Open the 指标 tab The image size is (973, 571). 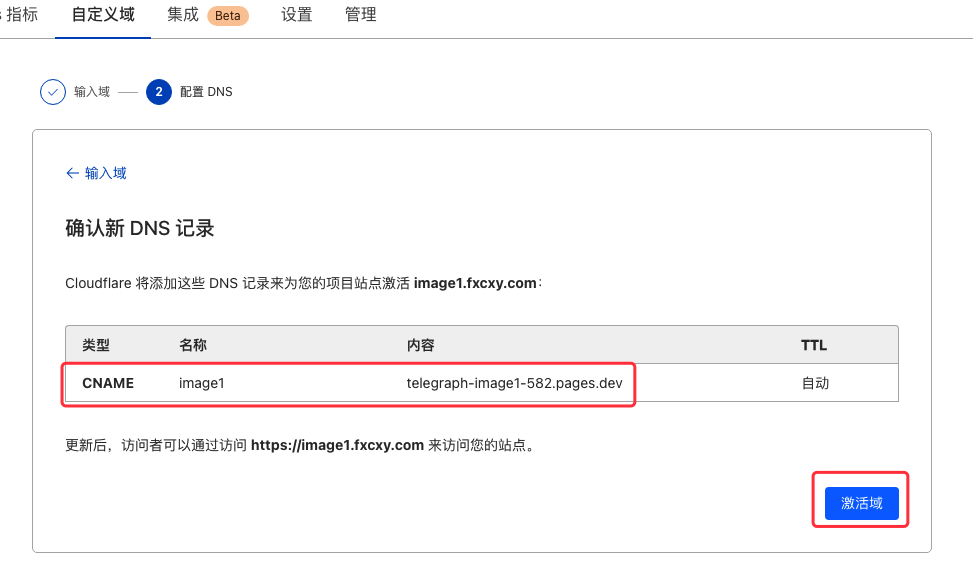pyautogui.click(x=22, y=14)
